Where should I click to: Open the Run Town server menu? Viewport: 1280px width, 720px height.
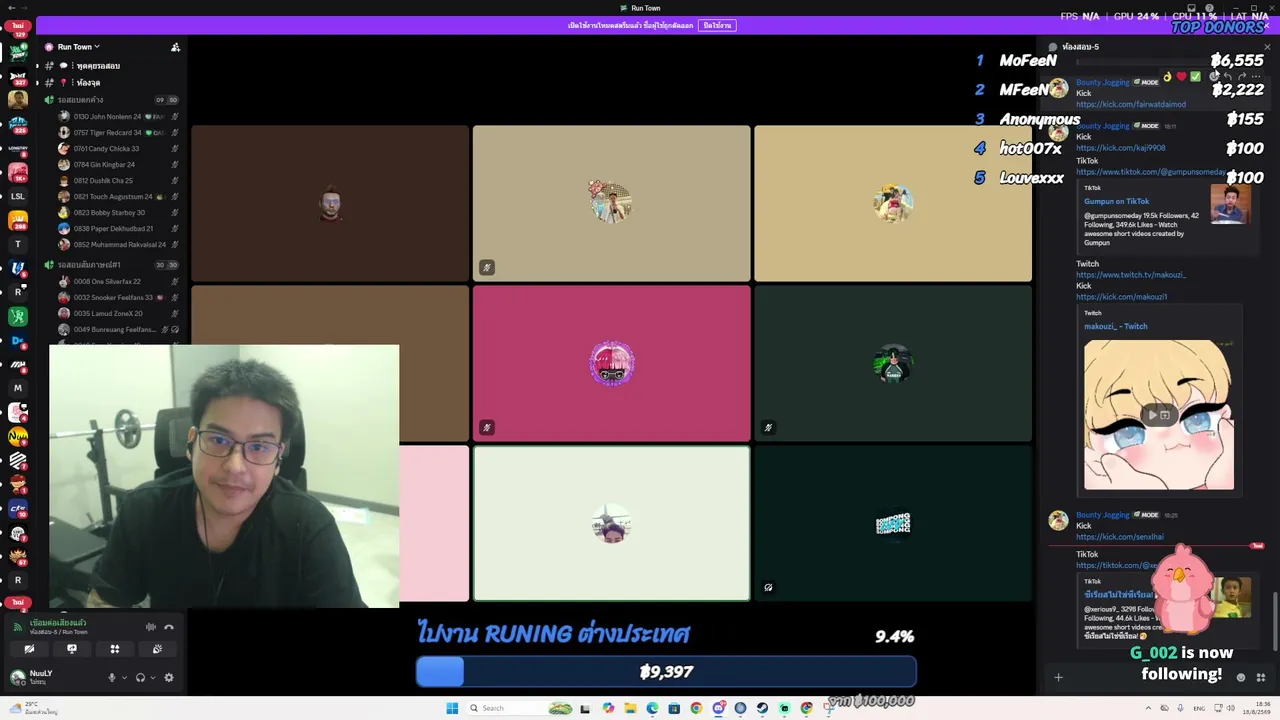78,47
